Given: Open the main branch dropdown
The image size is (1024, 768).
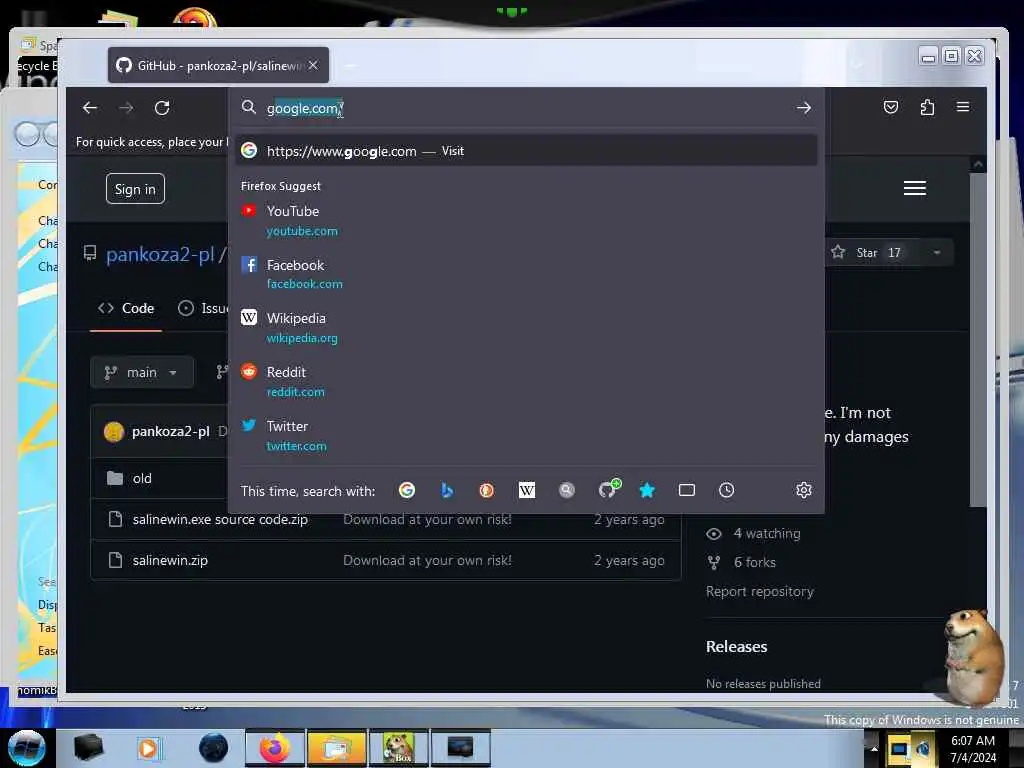Looking at the screenshot, I should [x=142, y=372].
